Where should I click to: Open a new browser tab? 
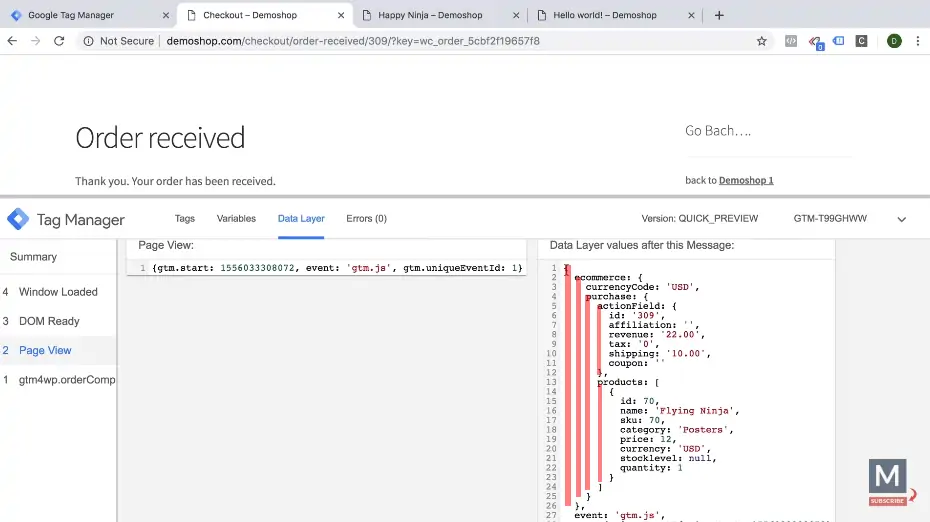point(719,15)
